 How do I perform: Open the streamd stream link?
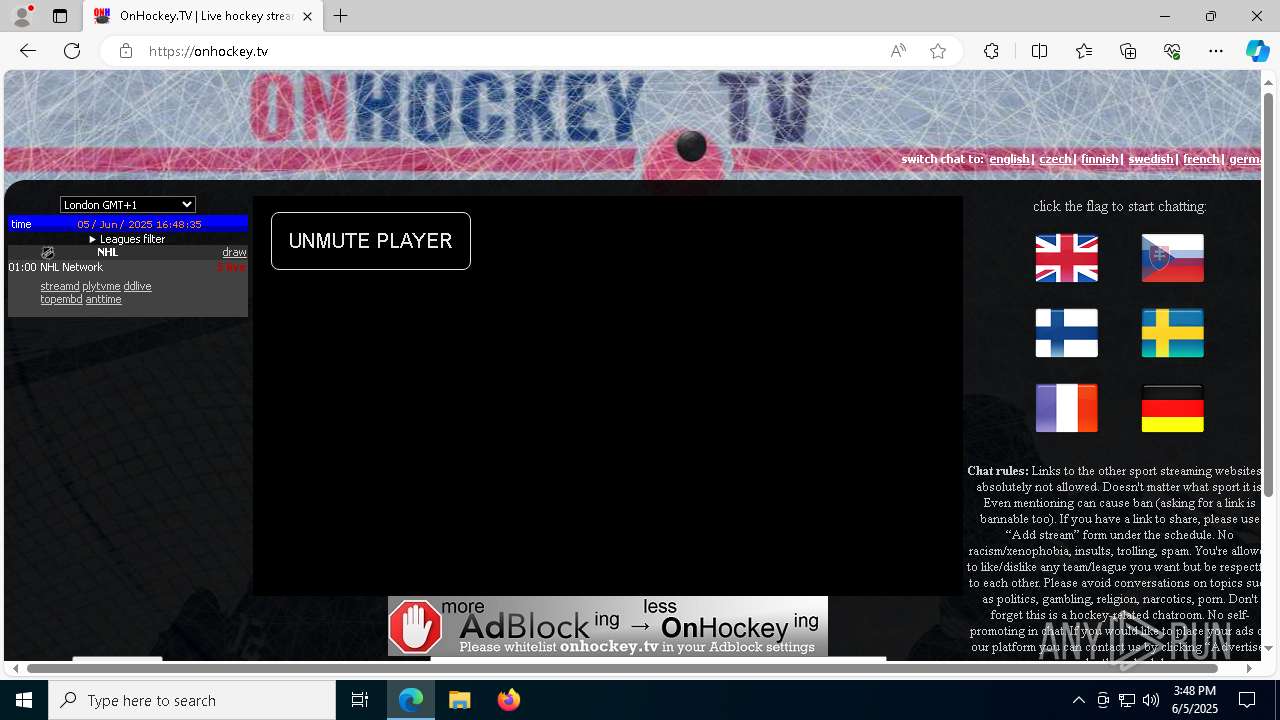tap(60, 286)
